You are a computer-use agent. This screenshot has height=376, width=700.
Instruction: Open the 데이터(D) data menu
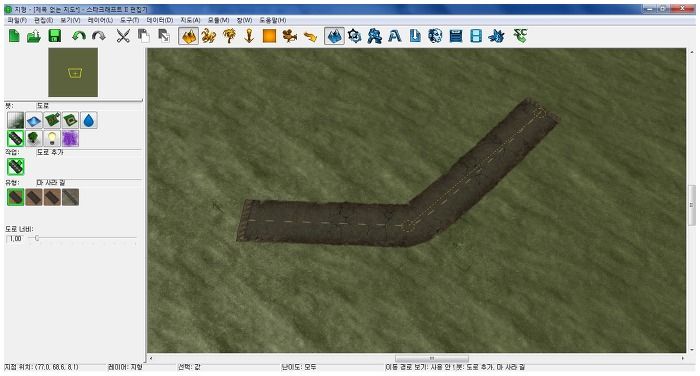160,20
